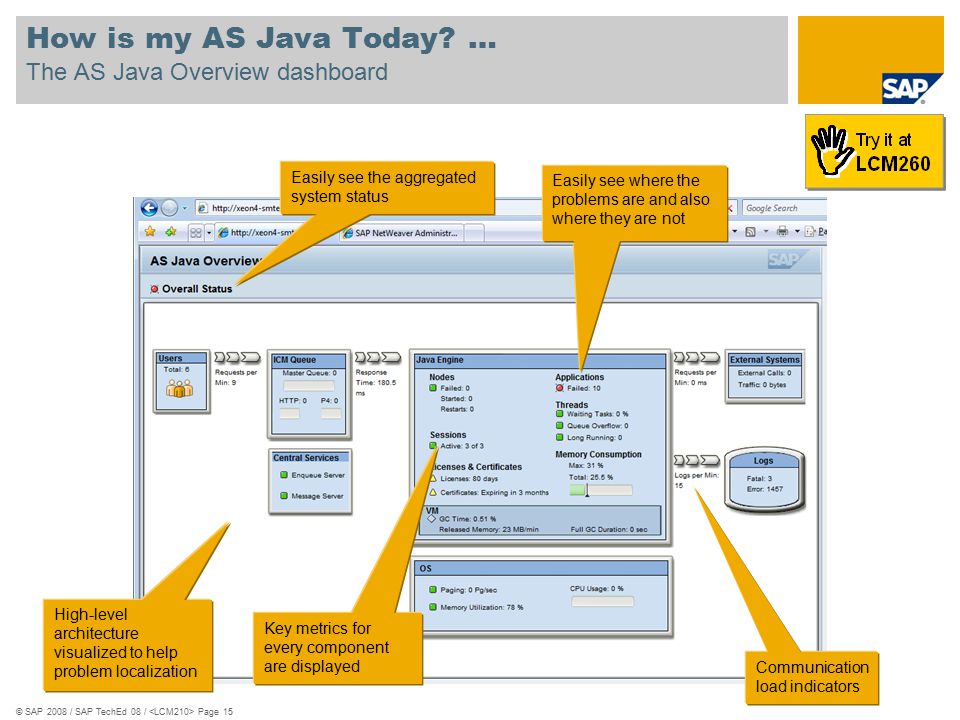Click the browser back arrow button

(149, 208)
